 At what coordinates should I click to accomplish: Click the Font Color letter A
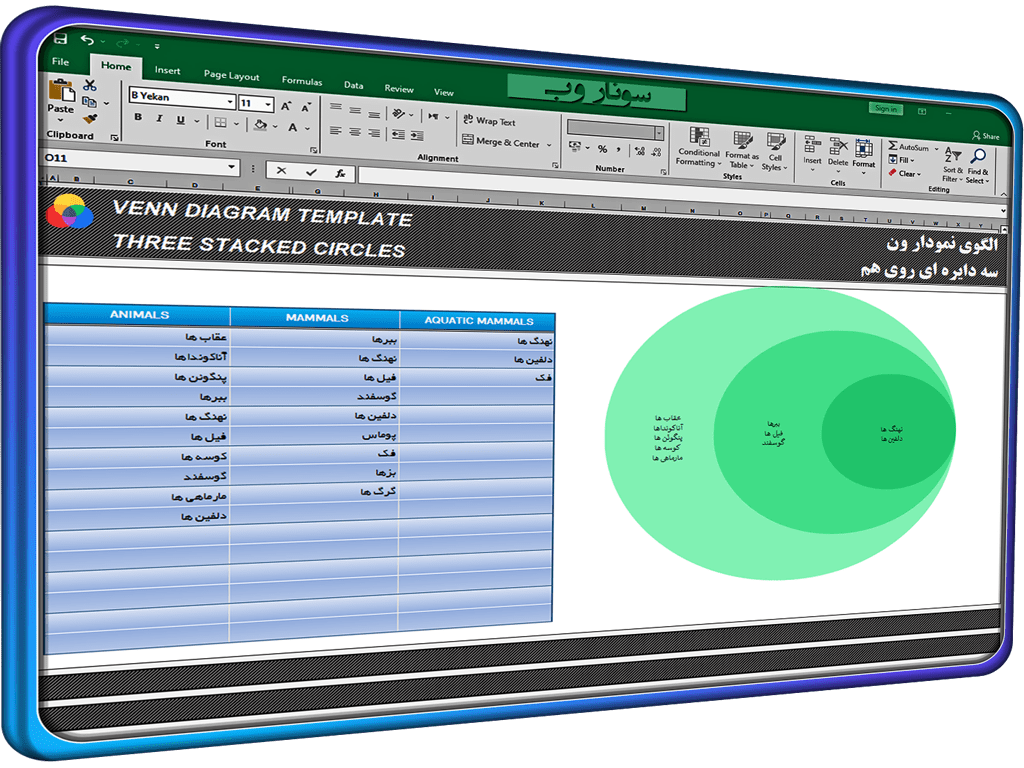click(293, 127)
